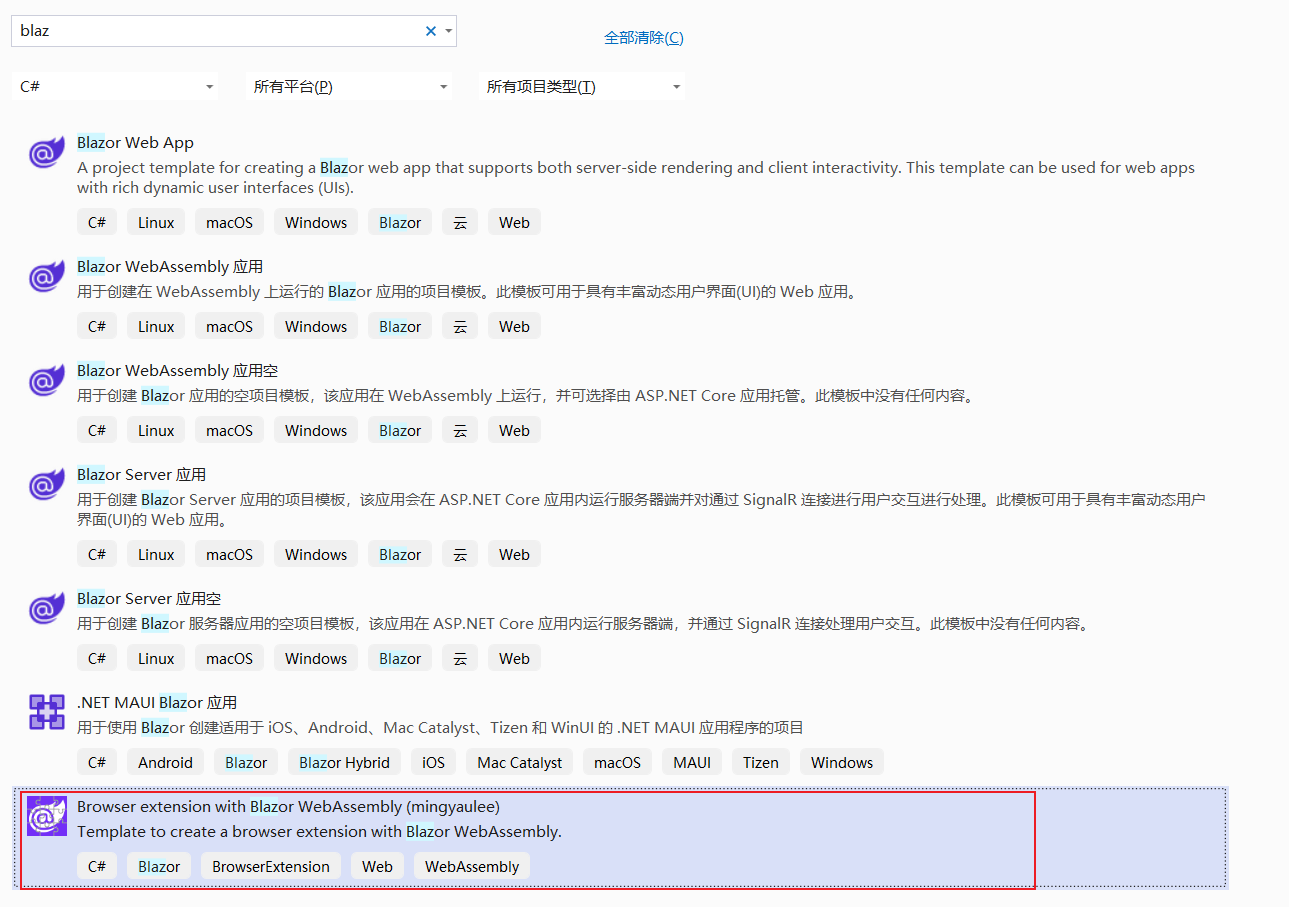Click the Blazor Web App template icon
The height and width of the screenshot is (907, 1289).
[x=47, y=153]
